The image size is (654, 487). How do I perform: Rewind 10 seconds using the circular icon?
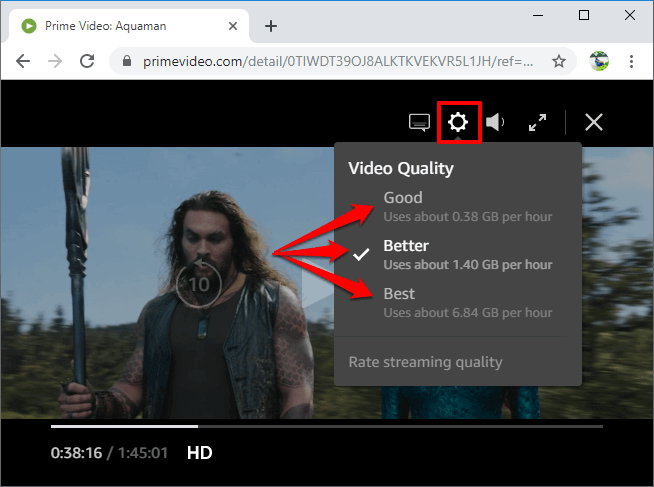(x=198, y=284)
